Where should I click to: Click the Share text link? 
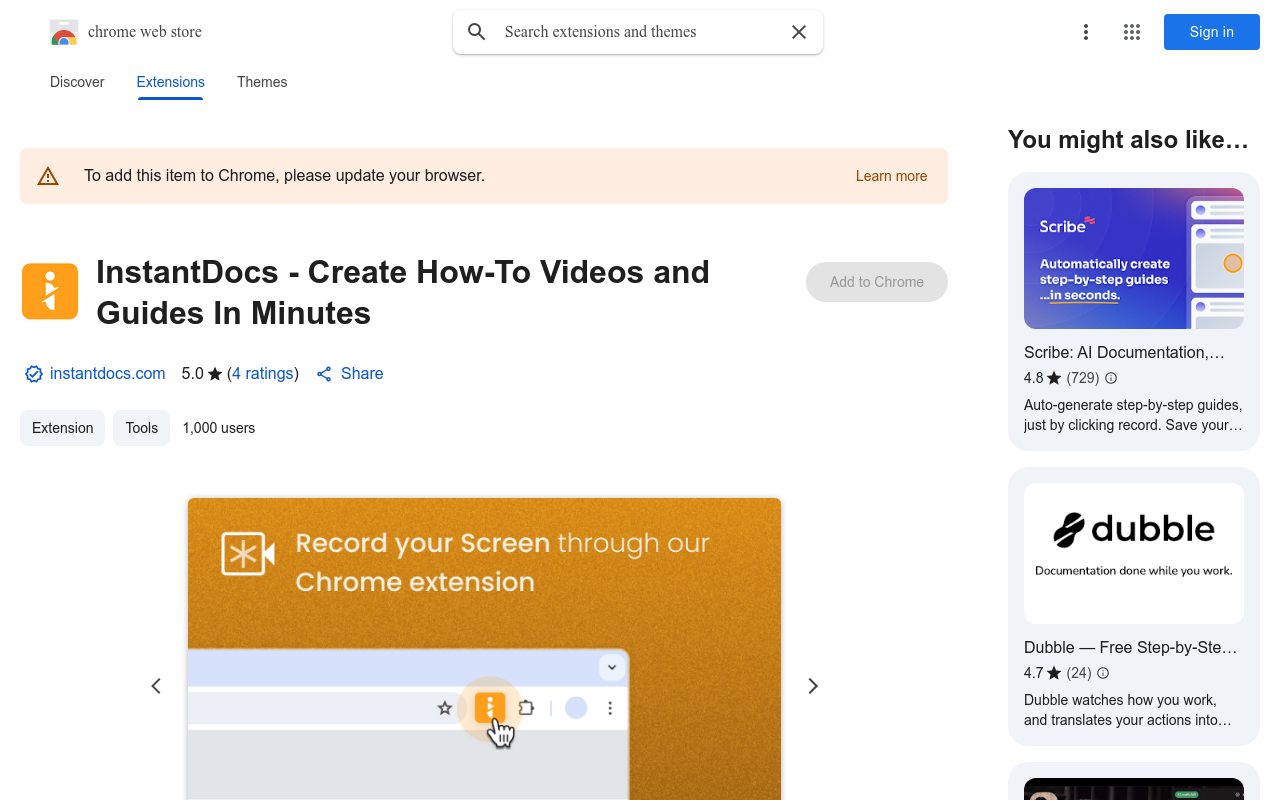tap(362, 373)
